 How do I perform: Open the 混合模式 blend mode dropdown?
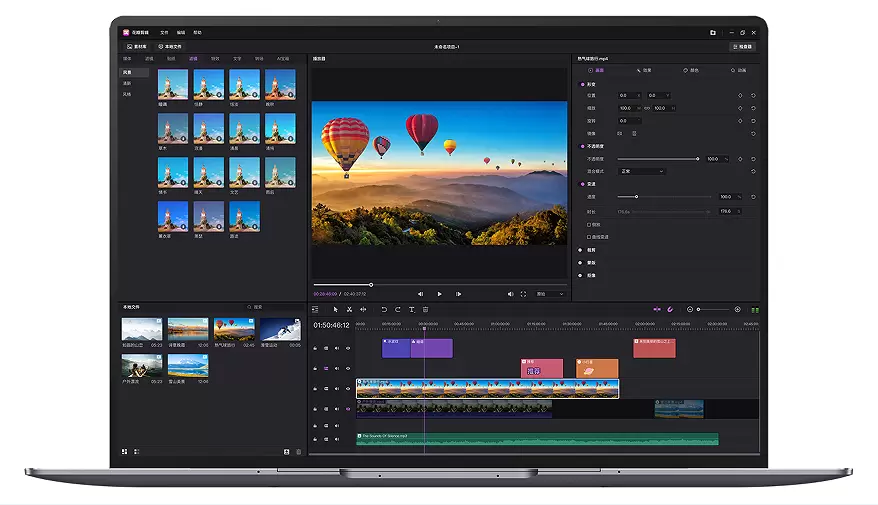(641, 171)
